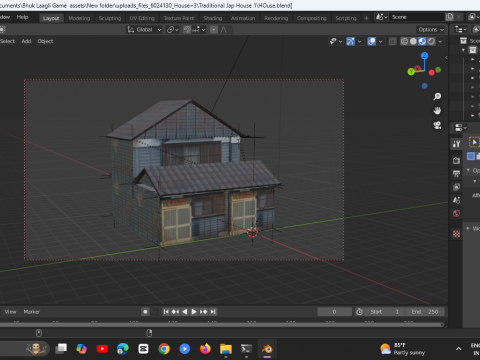The width and height of the screenshot is (480, 360).
Task: Select wireframe viewport shading
Action: pos(404,41)
